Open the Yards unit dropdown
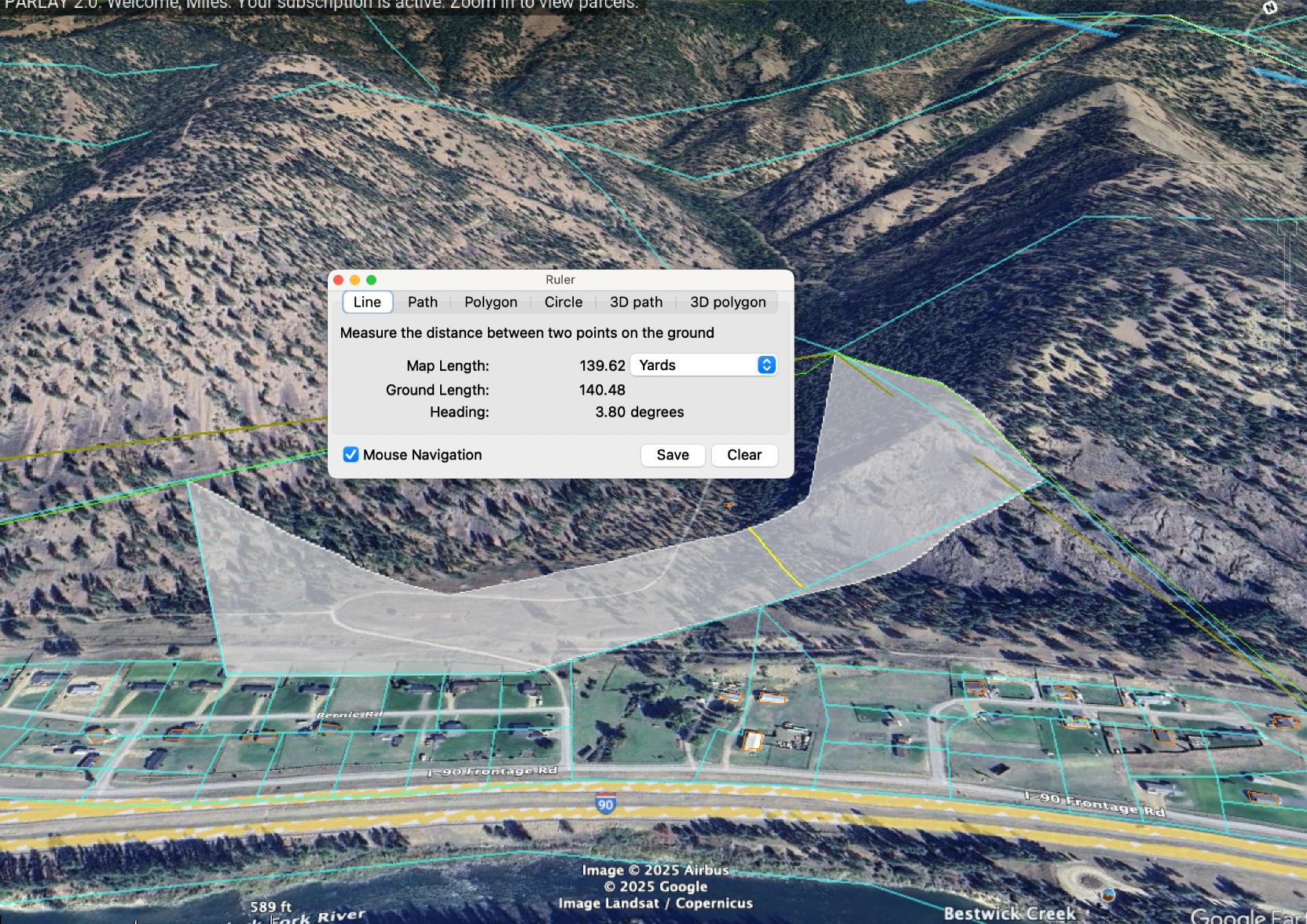This screenshot has width=1307, height=924. 703,365
